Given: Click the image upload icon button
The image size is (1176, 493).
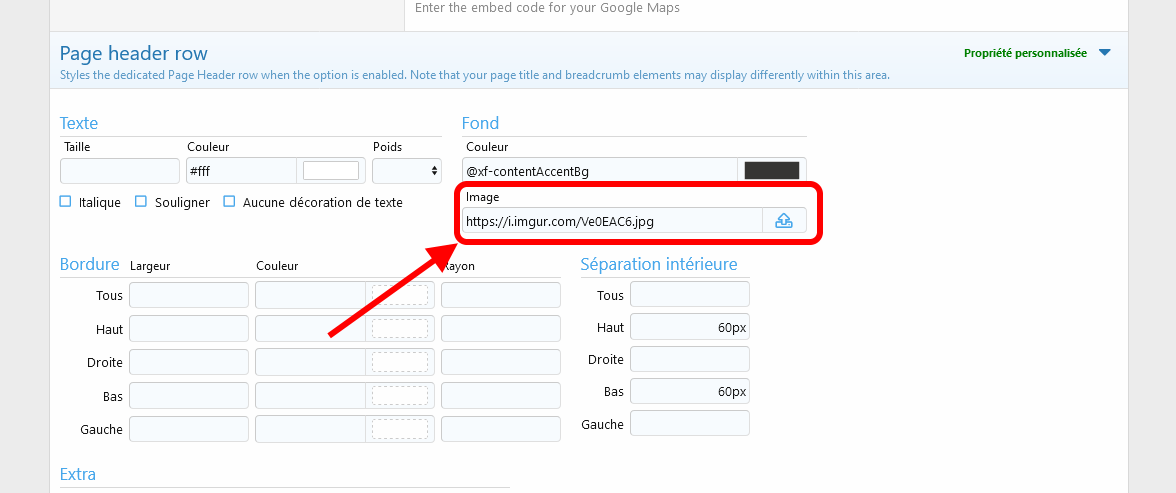Looking at the screenshot, I should point(784,221).
